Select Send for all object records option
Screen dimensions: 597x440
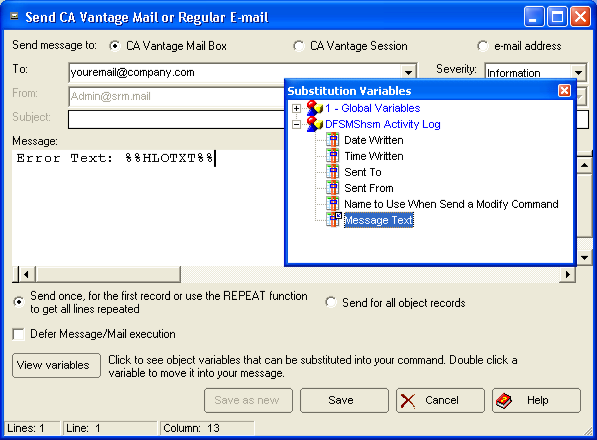pos(330,302)
